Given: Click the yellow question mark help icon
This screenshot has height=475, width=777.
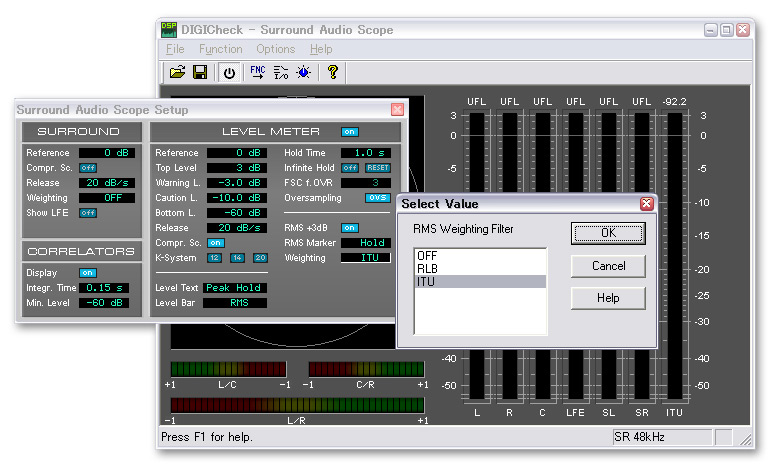Looking at the screenshot, I should pyautogui.click(x=333, y=72).
